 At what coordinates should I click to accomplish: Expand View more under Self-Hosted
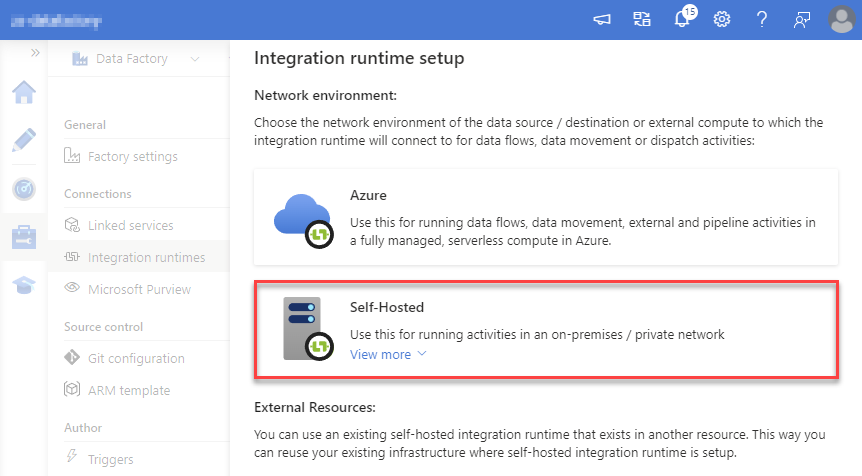[x=388, y=354]
